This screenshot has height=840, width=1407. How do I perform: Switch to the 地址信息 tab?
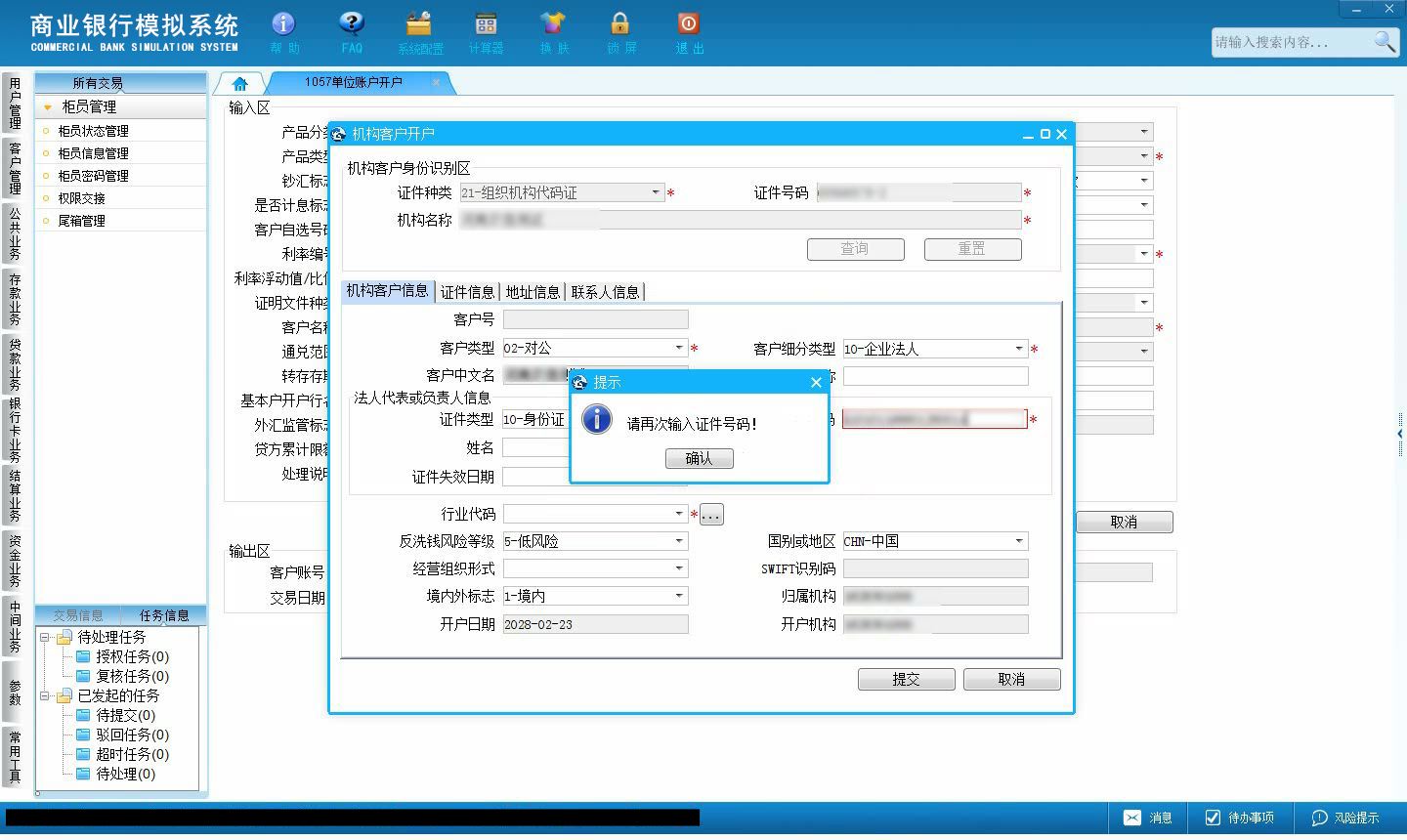coord(533,291)
